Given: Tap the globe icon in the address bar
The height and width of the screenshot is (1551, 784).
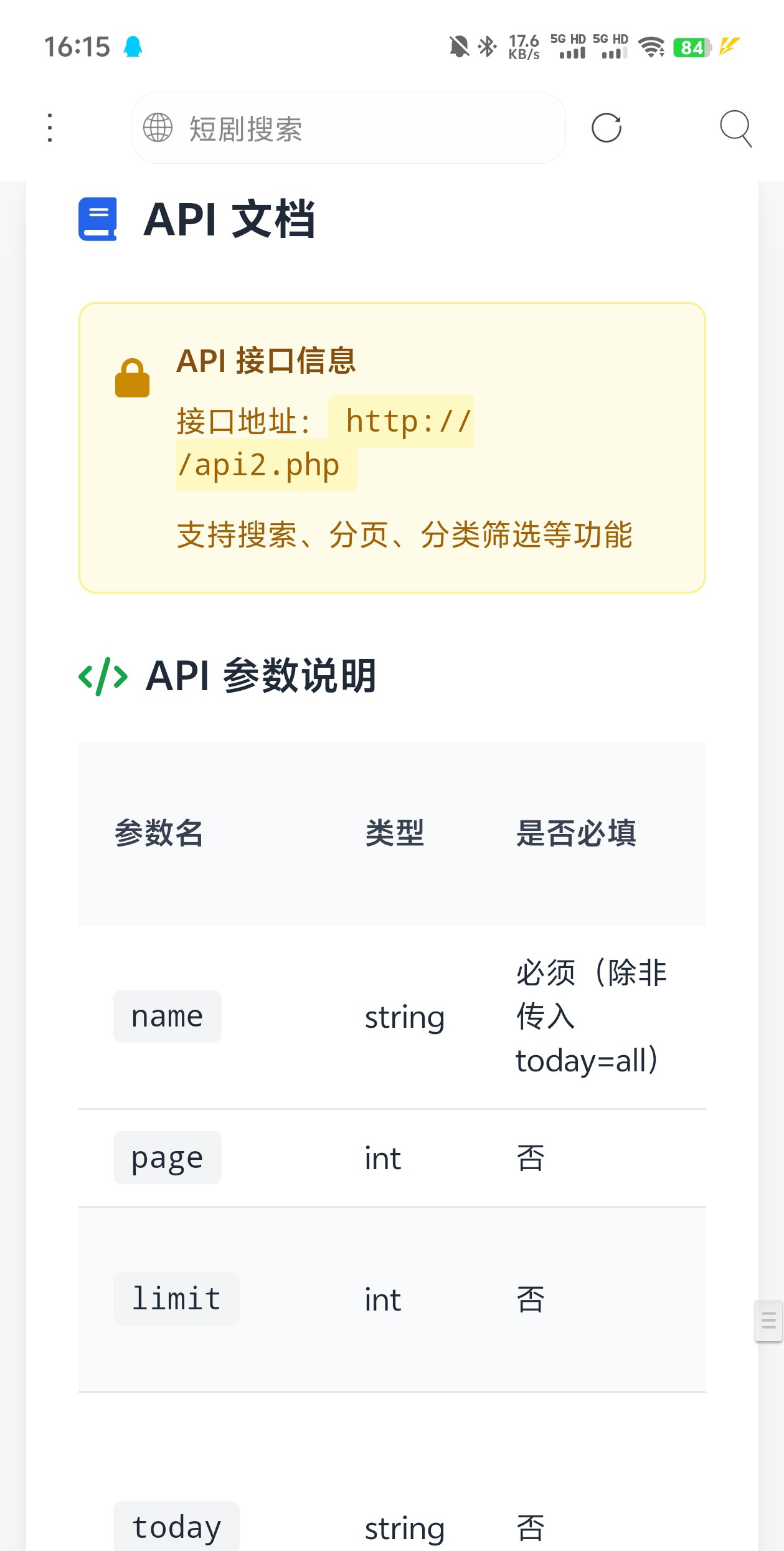Looking at the screenshot, I should coord(158,128).
